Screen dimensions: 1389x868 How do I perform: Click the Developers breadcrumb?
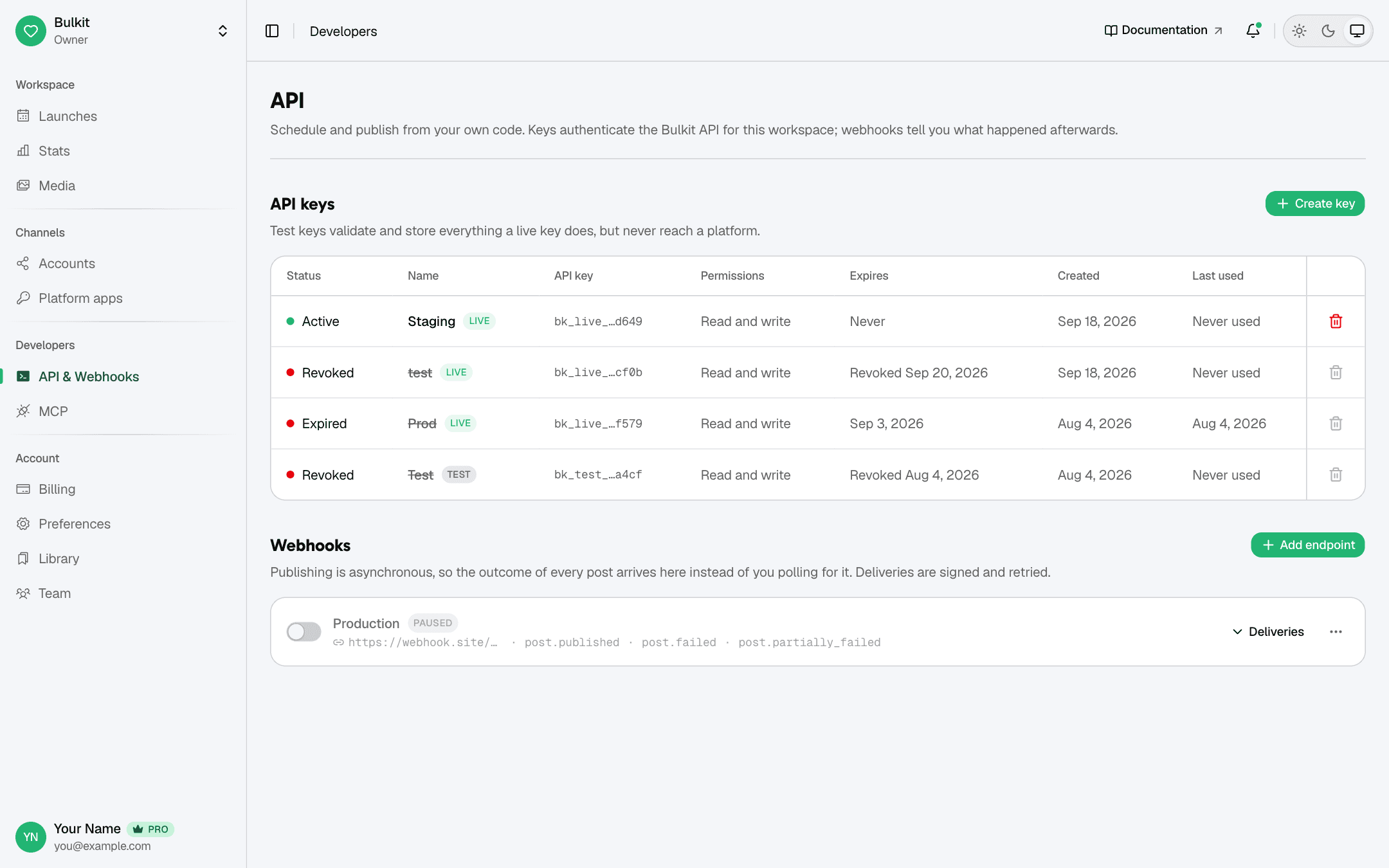[343, 32]
